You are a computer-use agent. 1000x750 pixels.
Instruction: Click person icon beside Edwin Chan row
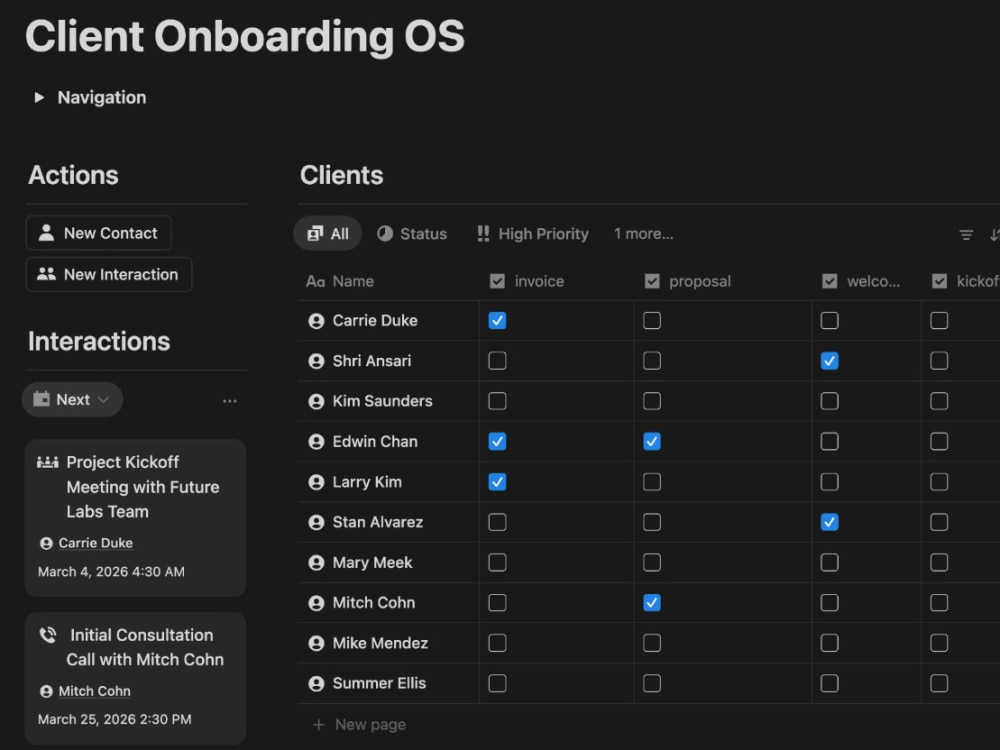tap(316, 441)
